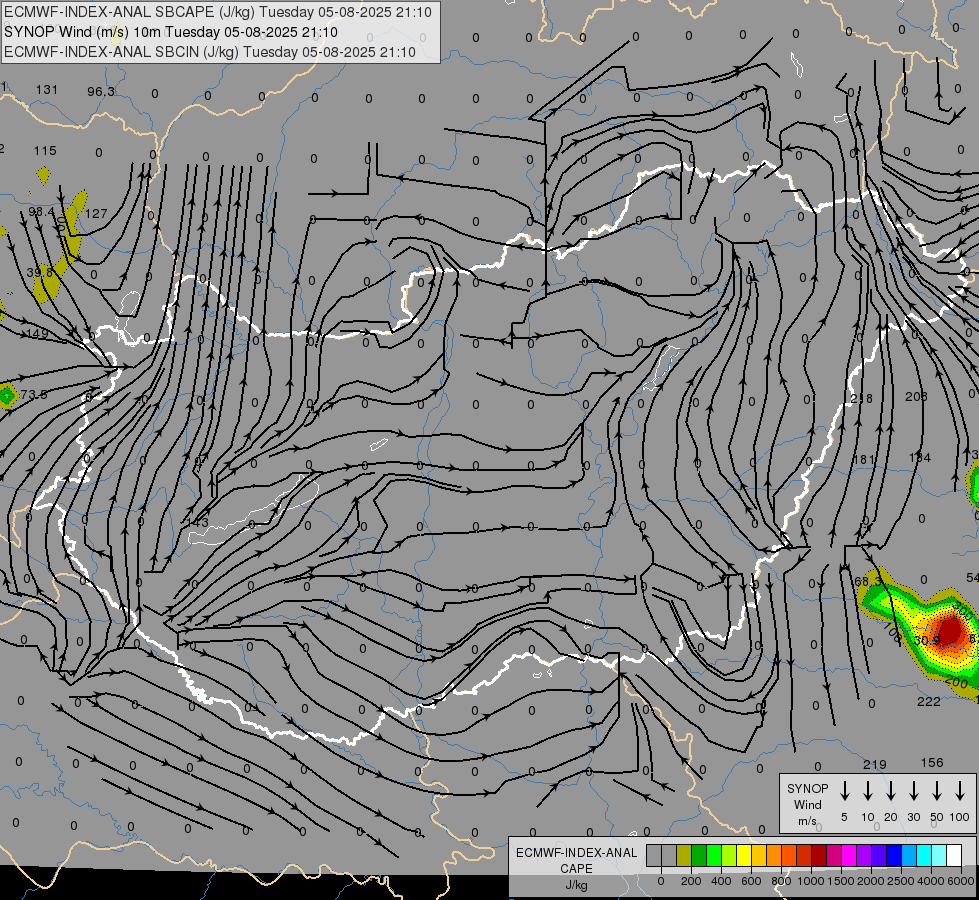Click the wind legend label 100

(960, 817)
